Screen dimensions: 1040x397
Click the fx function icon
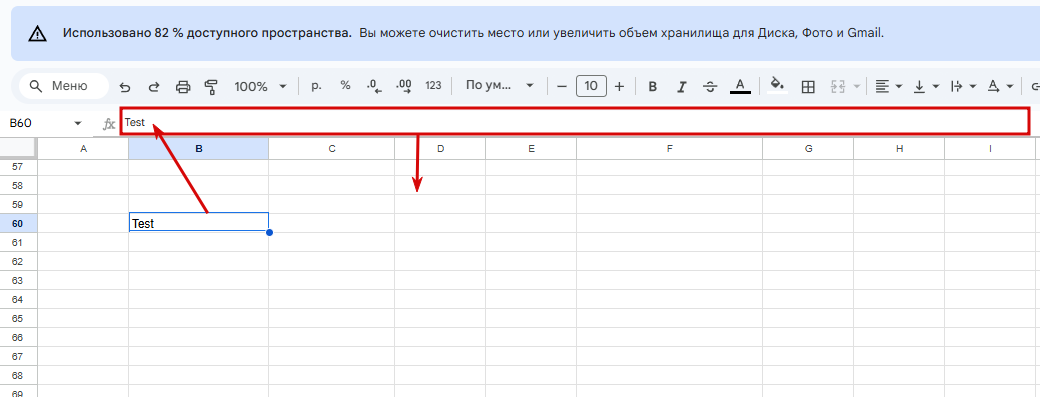(x=109, y=124)
